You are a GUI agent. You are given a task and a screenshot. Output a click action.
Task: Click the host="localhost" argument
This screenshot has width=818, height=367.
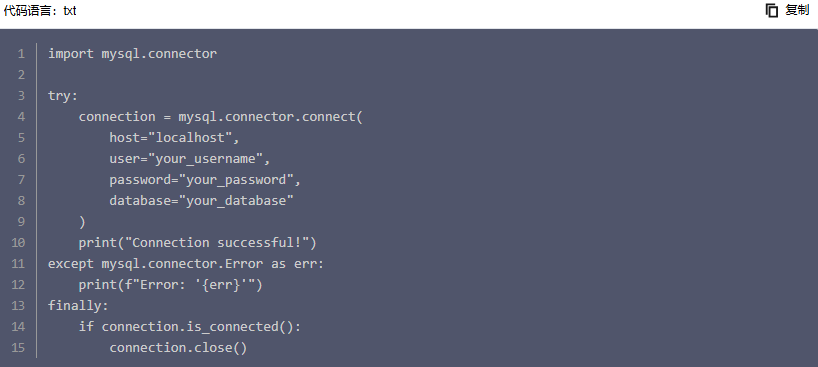(174, 138)
